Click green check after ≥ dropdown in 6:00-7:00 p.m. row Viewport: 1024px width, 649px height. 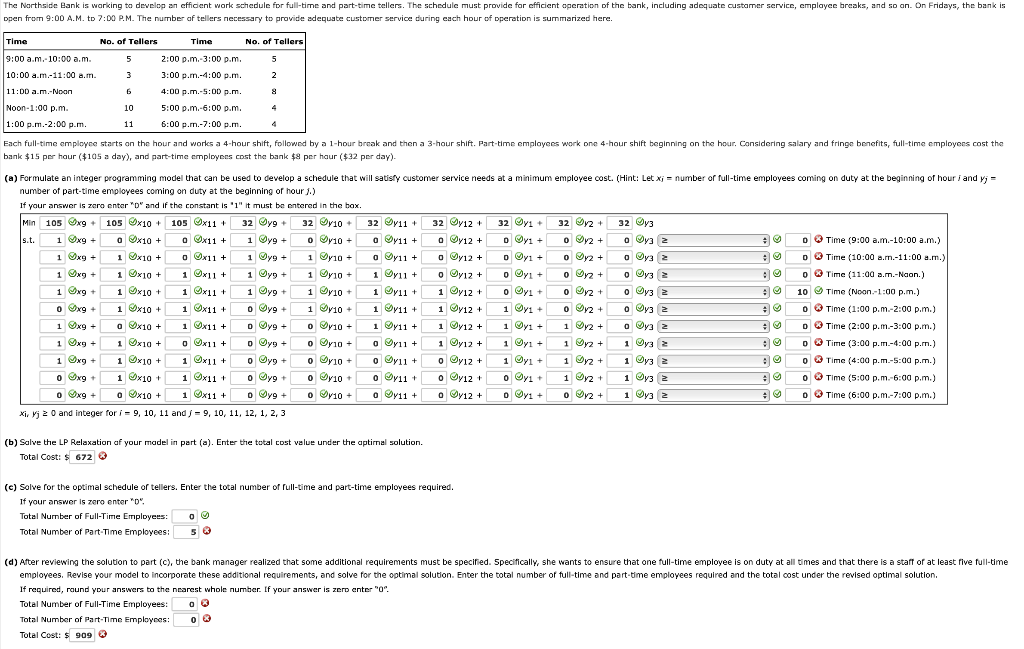777,394
